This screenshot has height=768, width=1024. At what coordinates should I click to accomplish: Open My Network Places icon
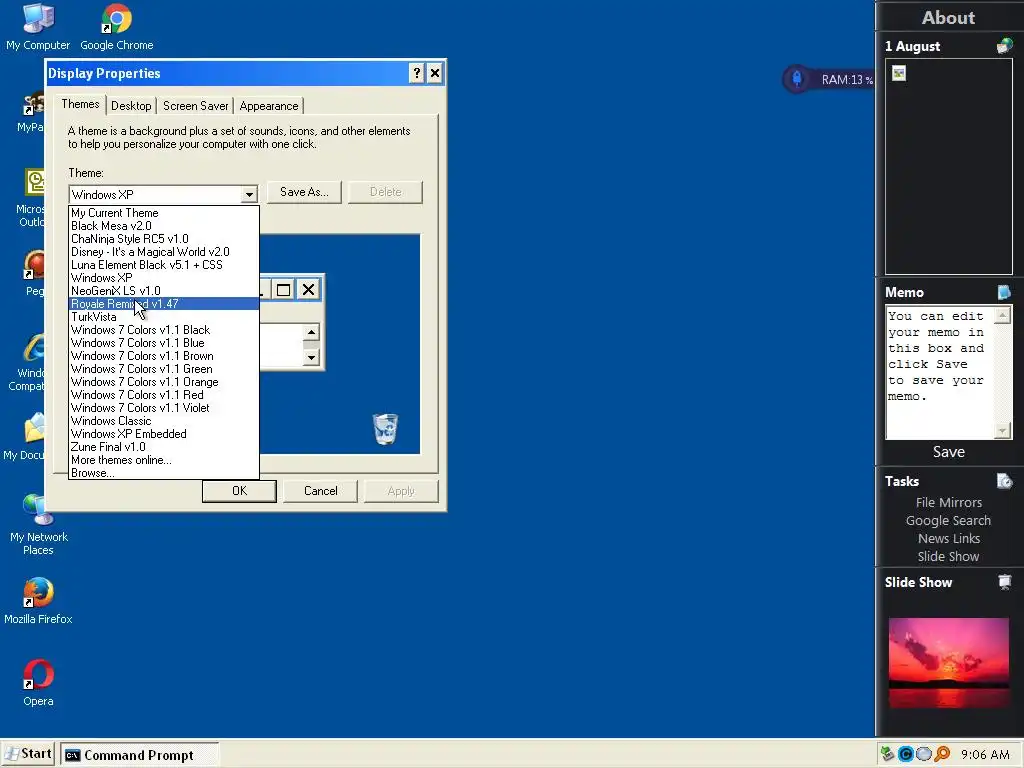39,524
